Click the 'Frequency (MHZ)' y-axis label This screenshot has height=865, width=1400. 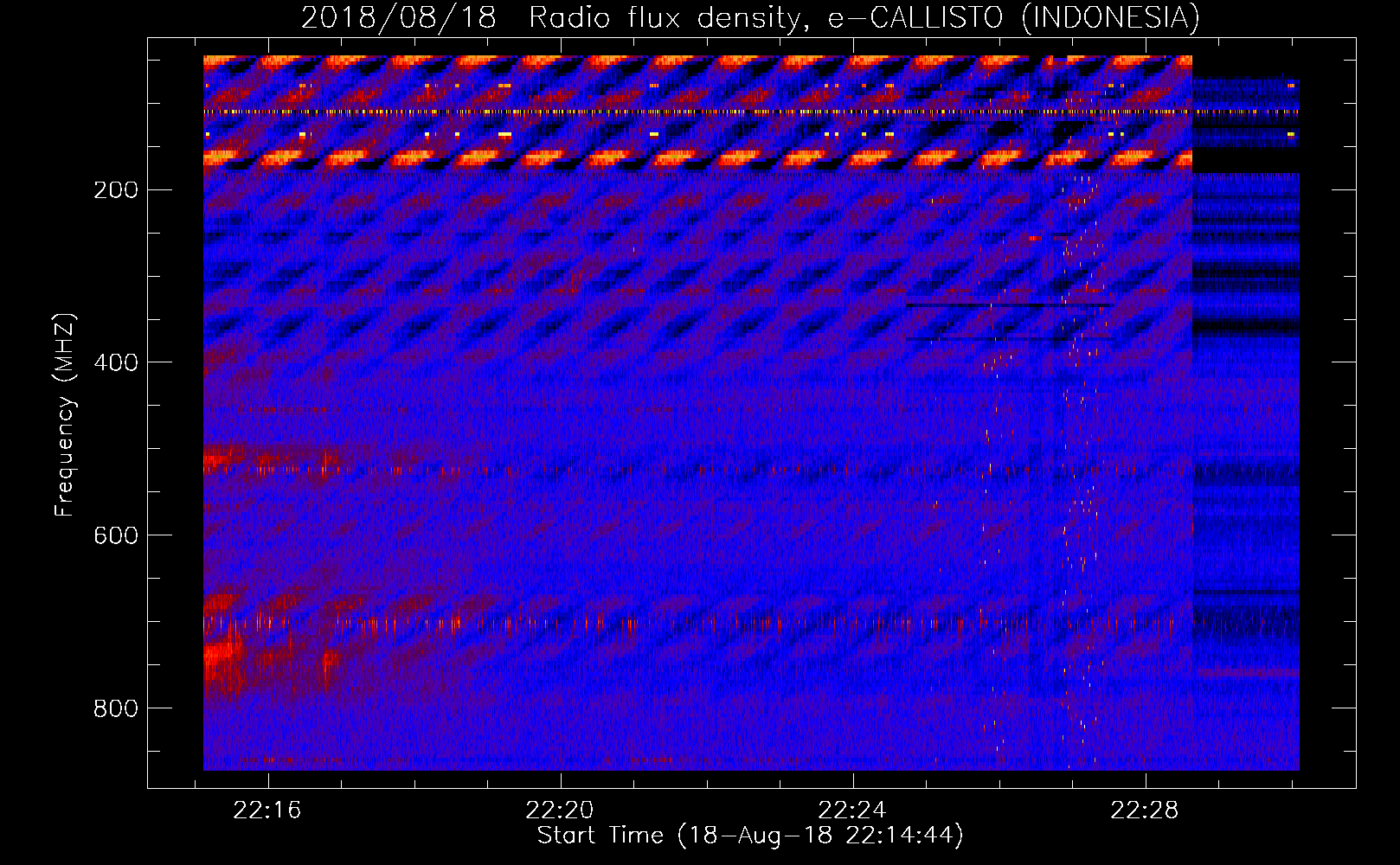coord(65,414)
